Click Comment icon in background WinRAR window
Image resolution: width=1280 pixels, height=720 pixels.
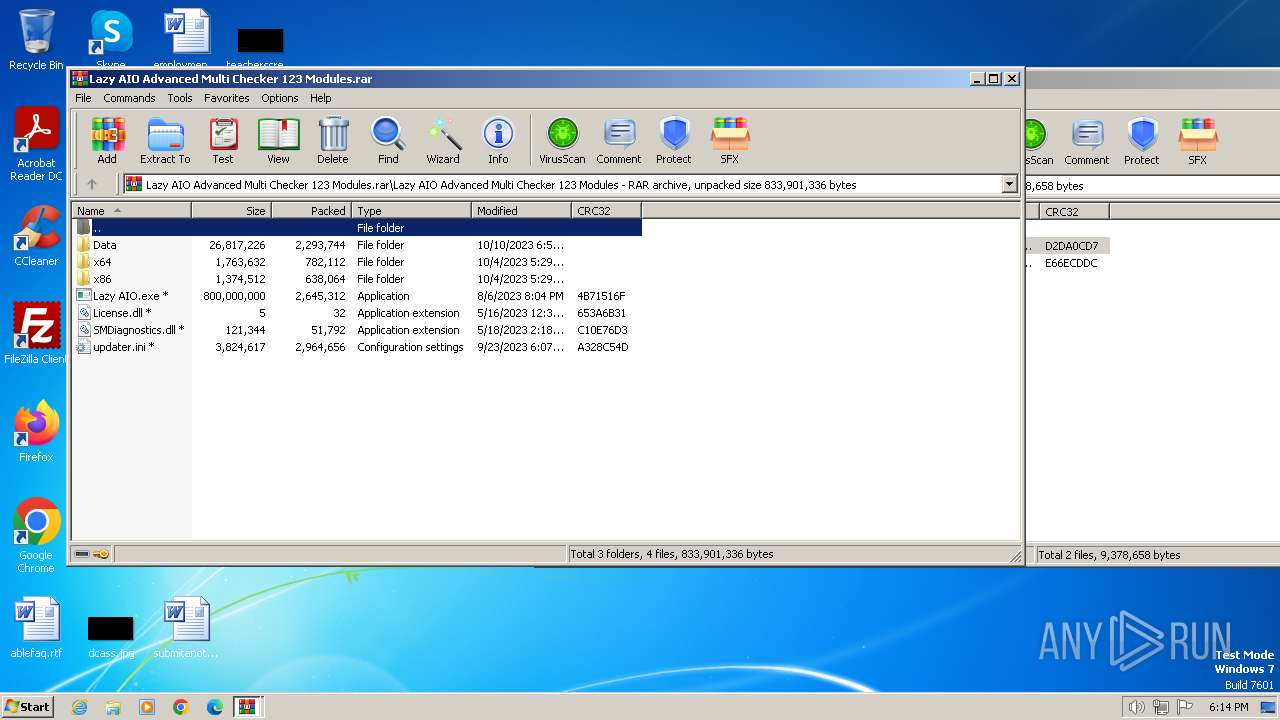1087,141
